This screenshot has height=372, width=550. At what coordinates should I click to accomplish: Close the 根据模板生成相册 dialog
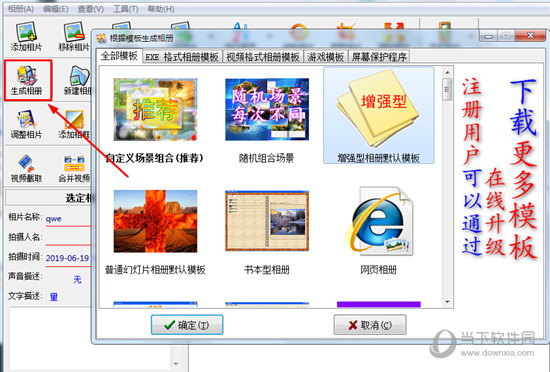pos(531,35)
